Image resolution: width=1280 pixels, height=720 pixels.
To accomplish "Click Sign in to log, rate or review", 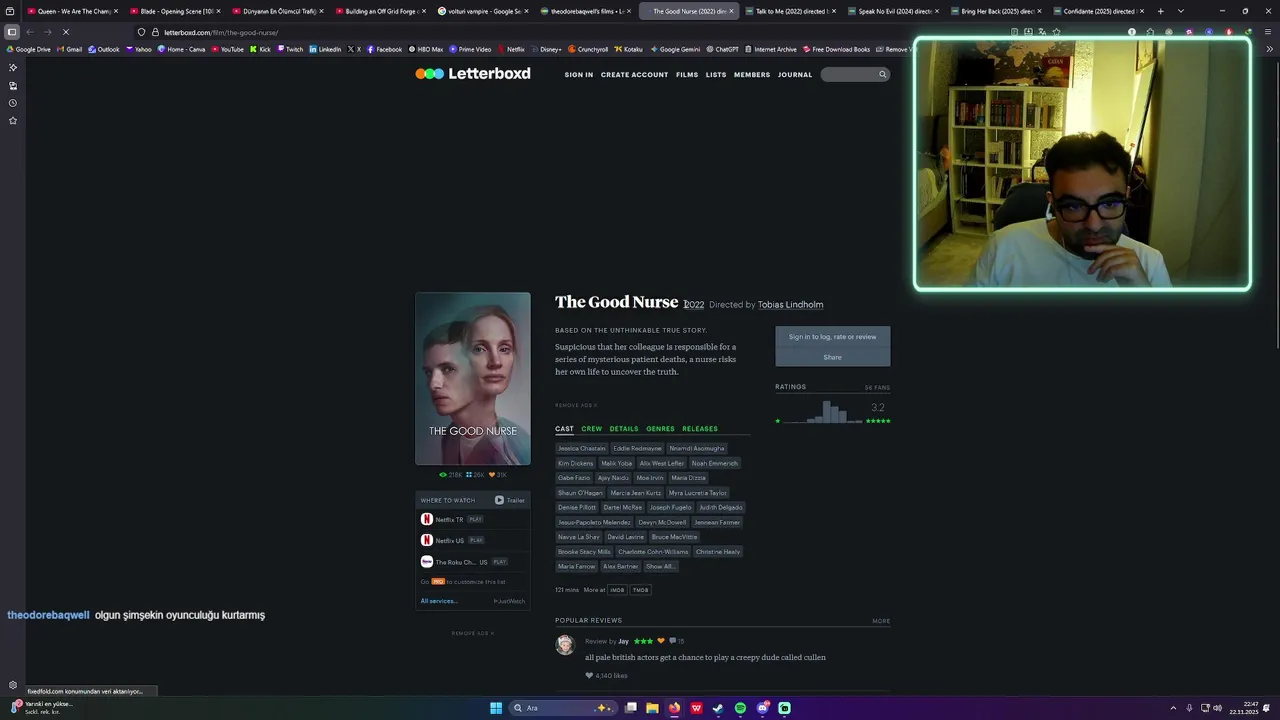I will tap(832, 337).
